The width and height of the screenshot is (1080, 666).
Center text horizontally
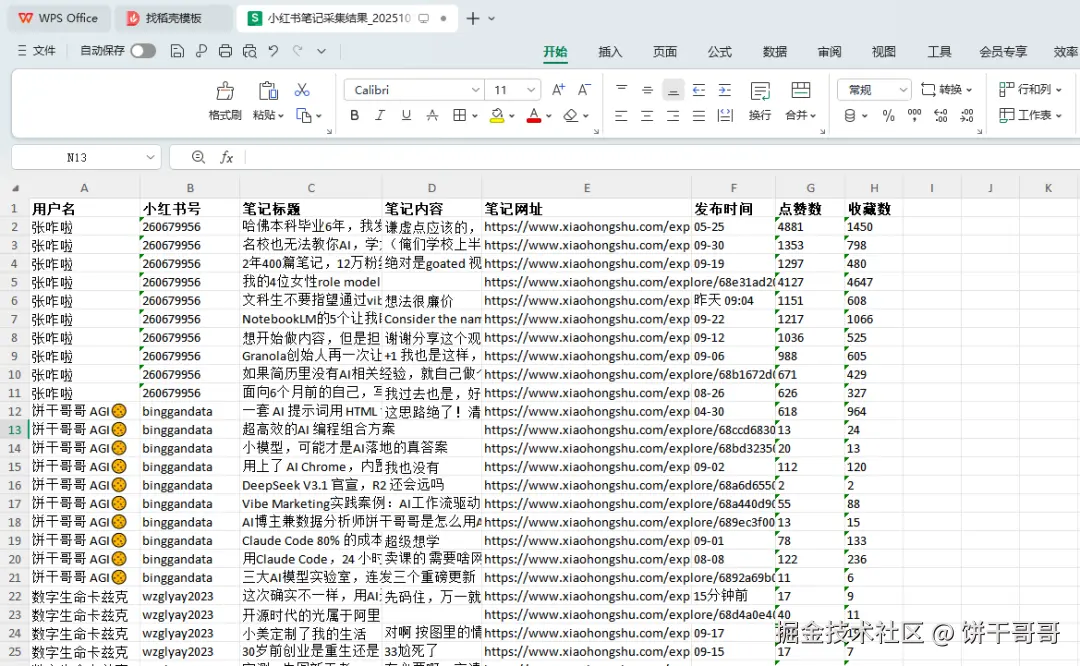click(647, 116)
